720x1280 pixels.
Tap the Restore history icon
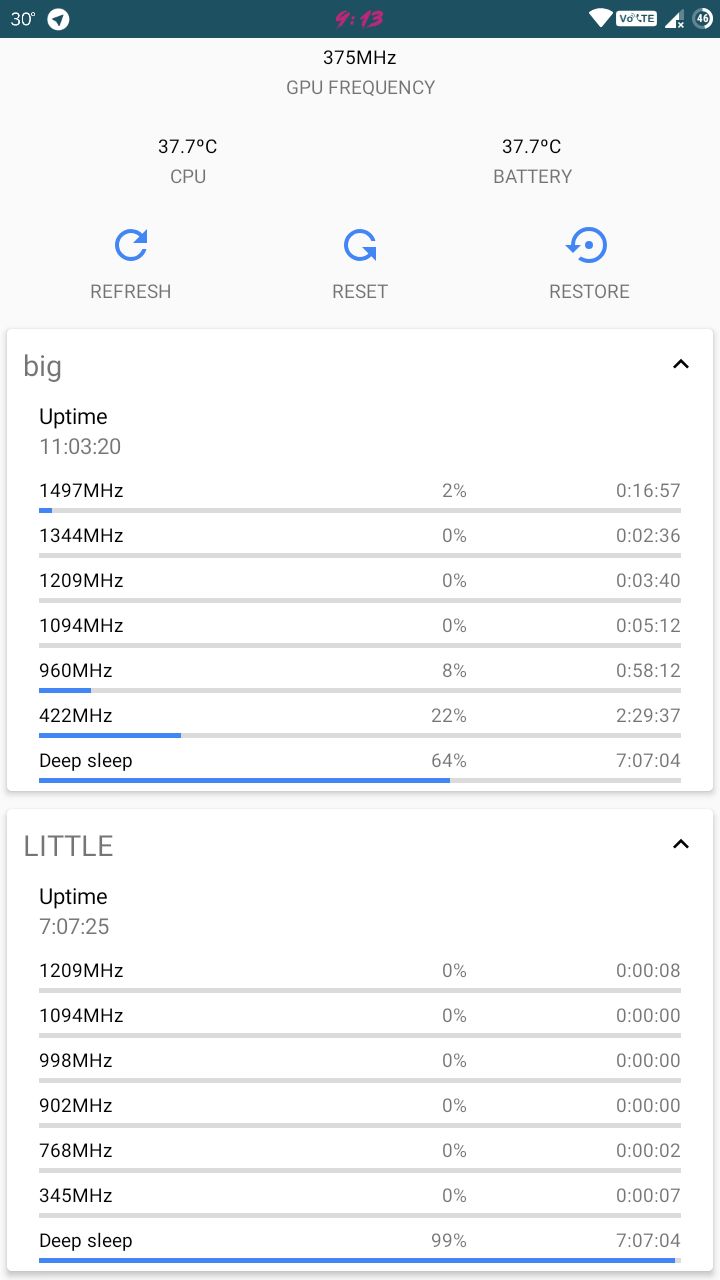588,246
